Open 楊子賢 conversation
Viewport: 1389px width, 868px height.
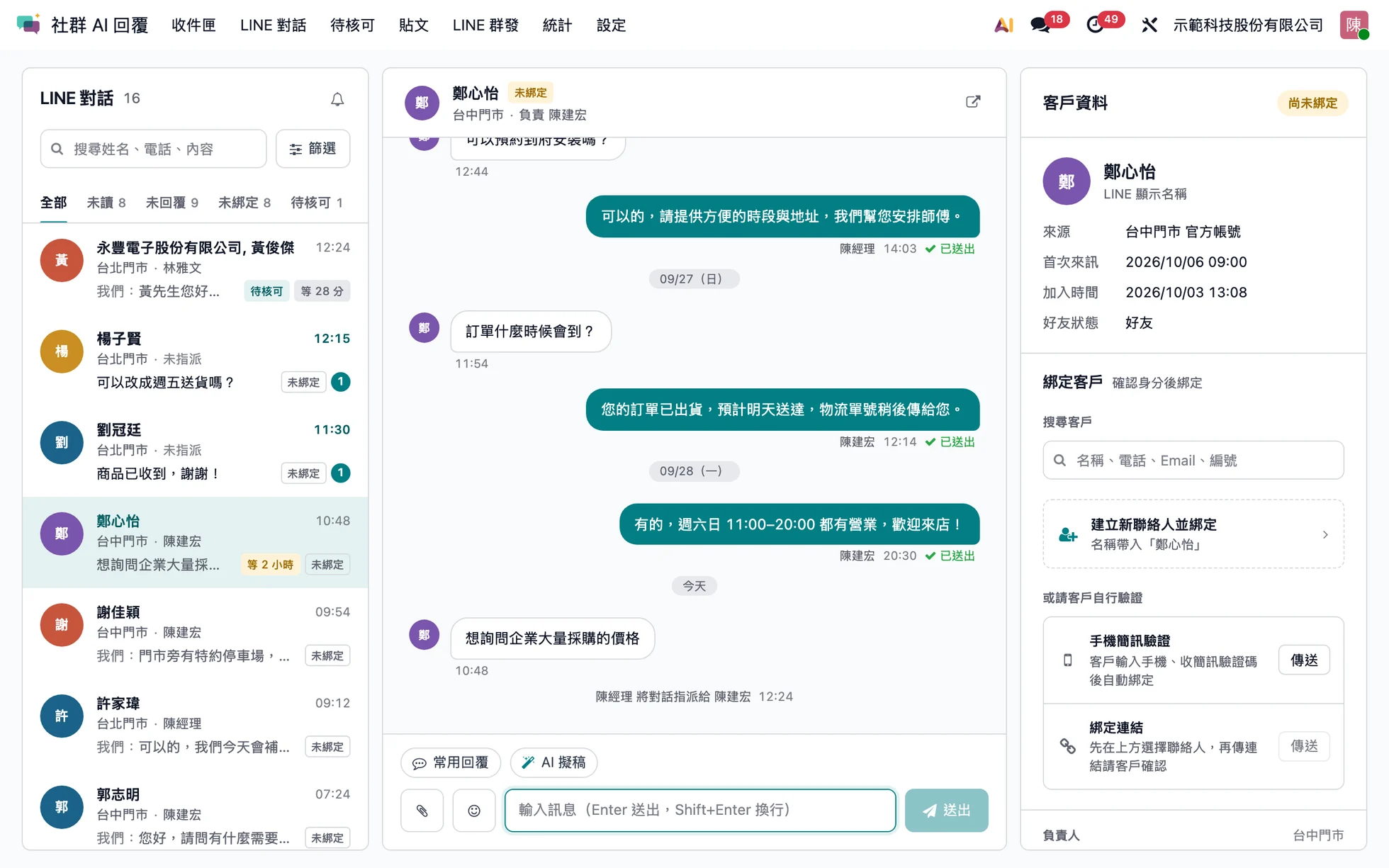[195, 360]
